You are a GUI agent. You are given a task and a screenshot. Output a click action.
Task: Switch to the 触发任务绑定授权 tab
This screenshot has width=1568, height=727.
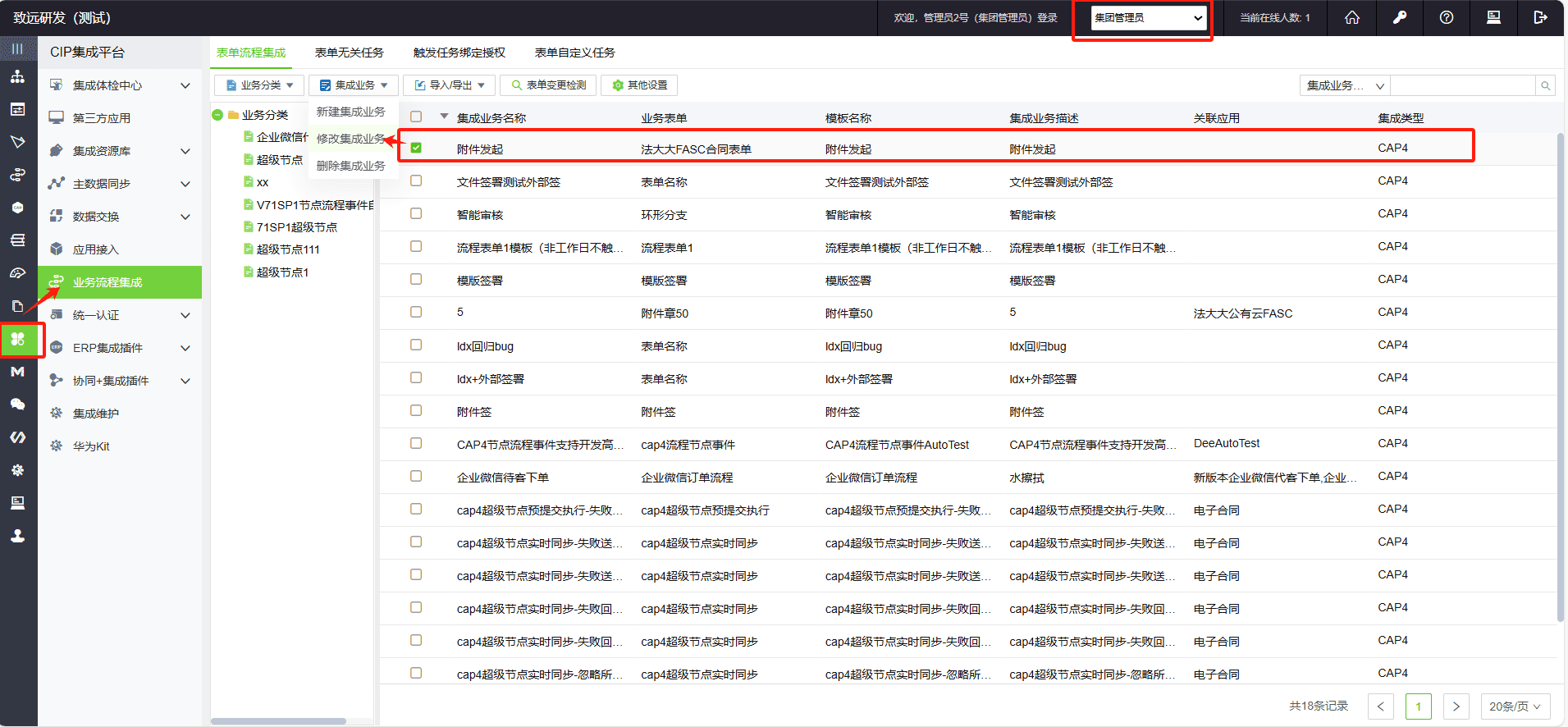click(459, 53)
